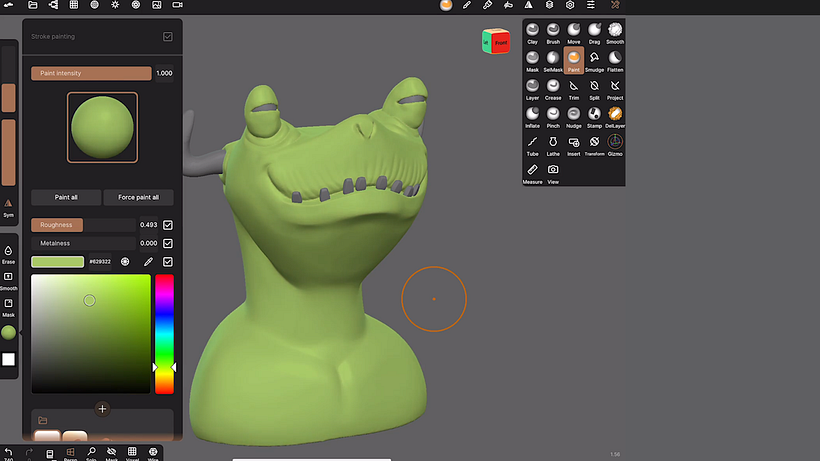Screen dimensions: 820x461
Task: Toggle Erase mode in left sidebar
Action: click(x=8, y=255)
